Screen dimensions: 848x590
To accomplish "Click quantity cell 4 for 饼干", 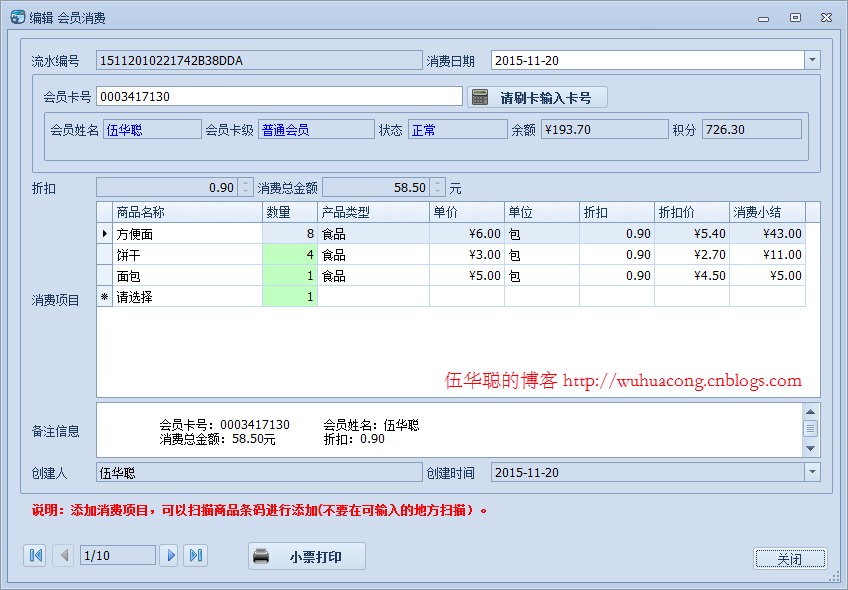I will pyautogui.click(x=290, y=255).
